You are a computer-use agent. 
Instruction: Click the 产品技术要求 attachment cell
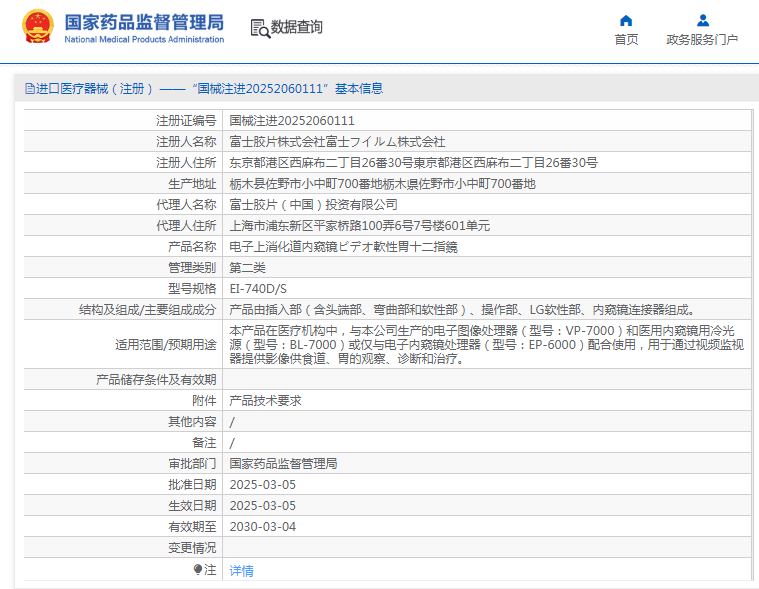coord(265,400)
